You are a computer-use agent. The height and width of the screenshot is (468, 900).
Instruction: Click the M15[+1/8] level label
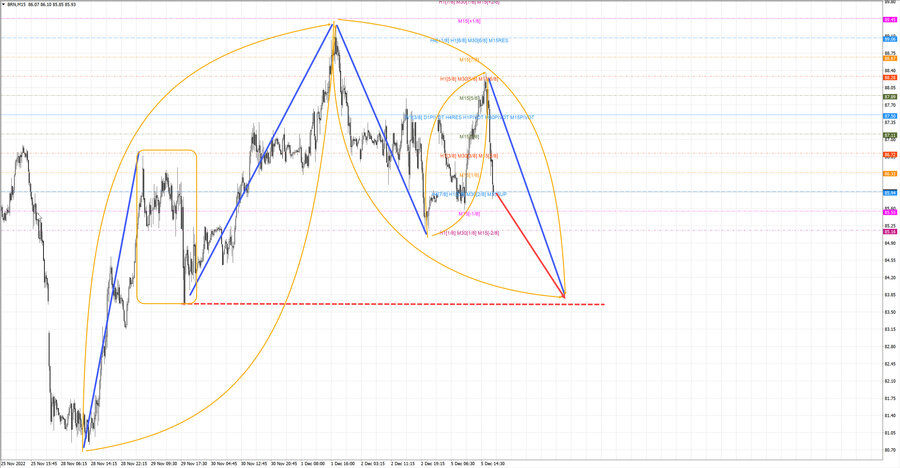pyautogui.click(x=470, y=21)
